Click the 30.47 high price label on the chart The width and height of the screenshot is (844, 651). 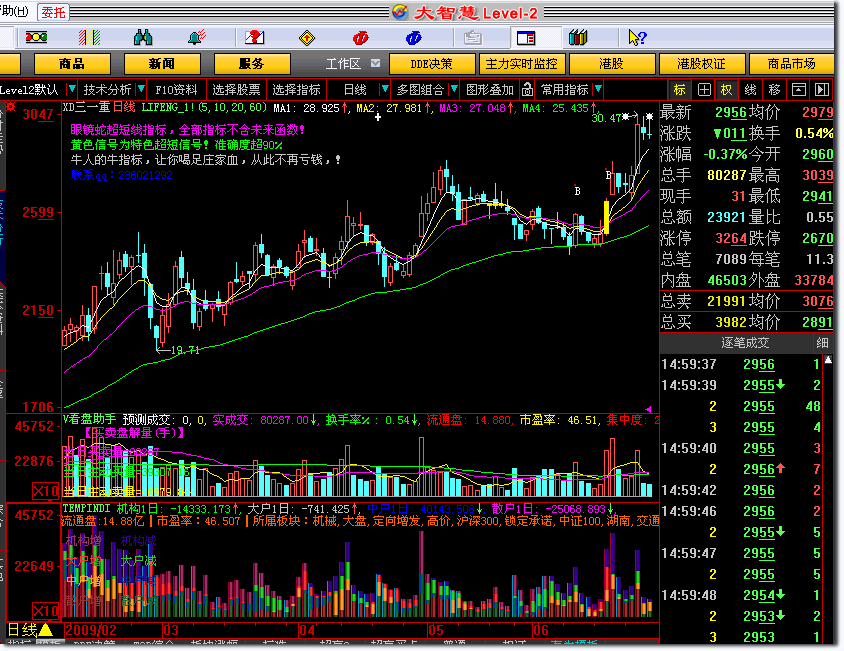click(x=607, y=117)
